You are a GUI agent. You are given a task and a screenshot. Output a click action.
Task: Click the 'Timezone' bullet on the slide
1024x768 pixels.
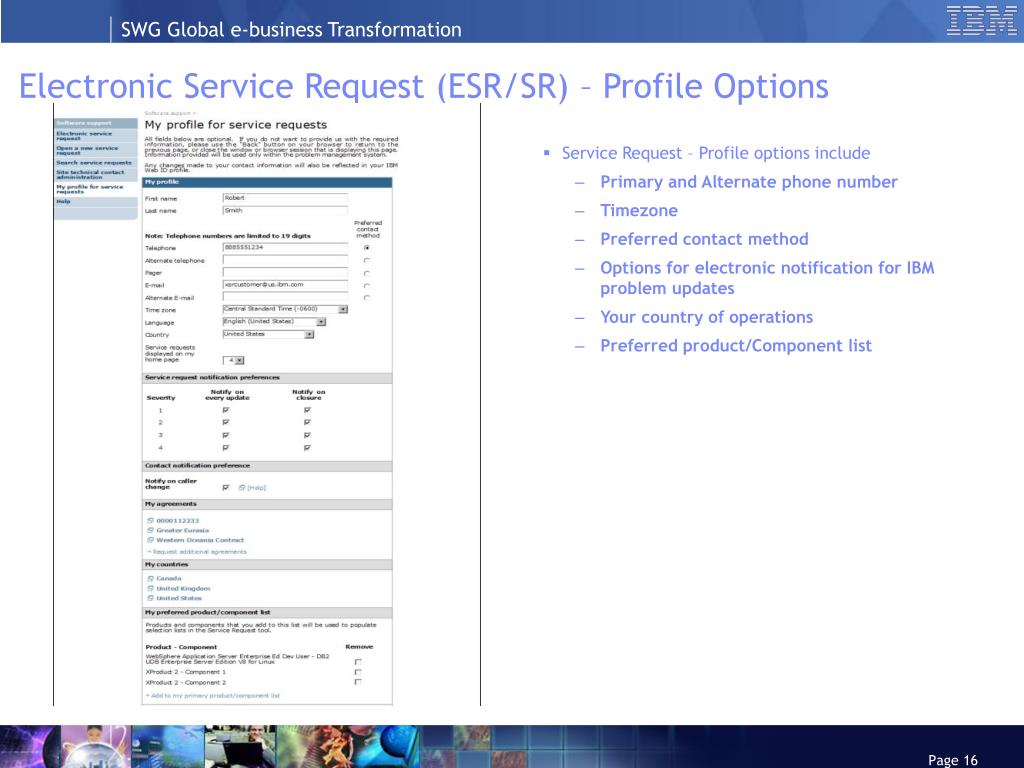point(639,210)
